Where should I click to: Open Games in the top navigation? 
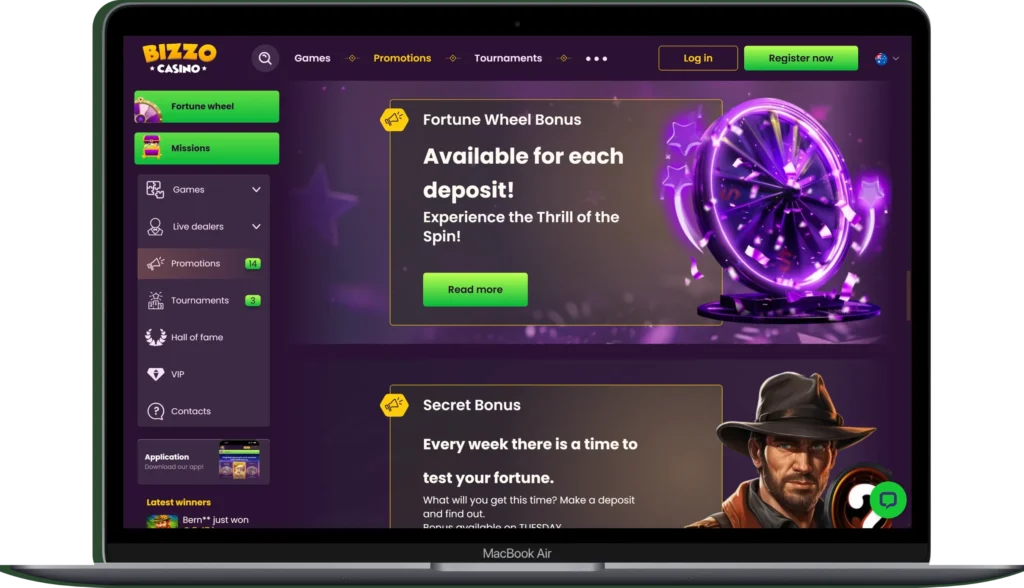312,58
